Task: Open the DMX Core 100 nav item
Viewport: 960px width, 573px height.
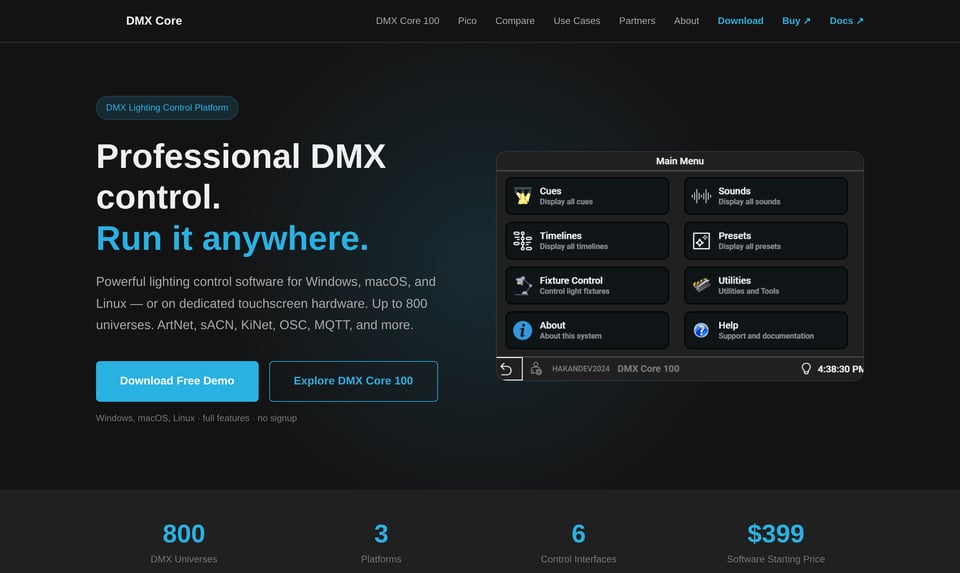Action: coord(407,21)
